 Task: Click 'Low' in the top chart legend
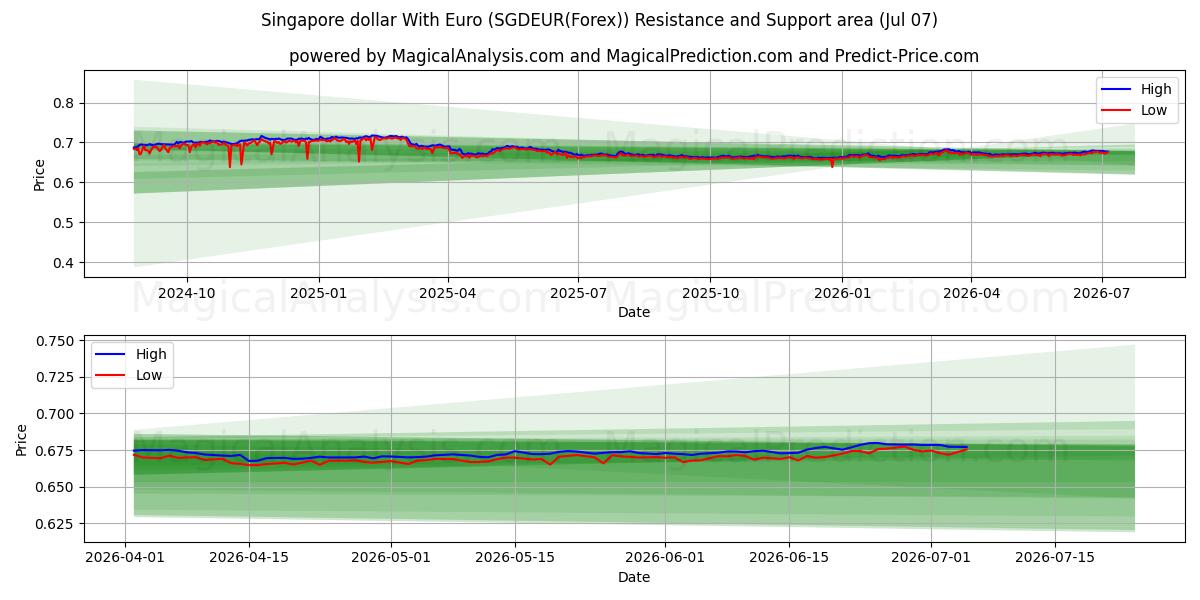click(1154, 110)
